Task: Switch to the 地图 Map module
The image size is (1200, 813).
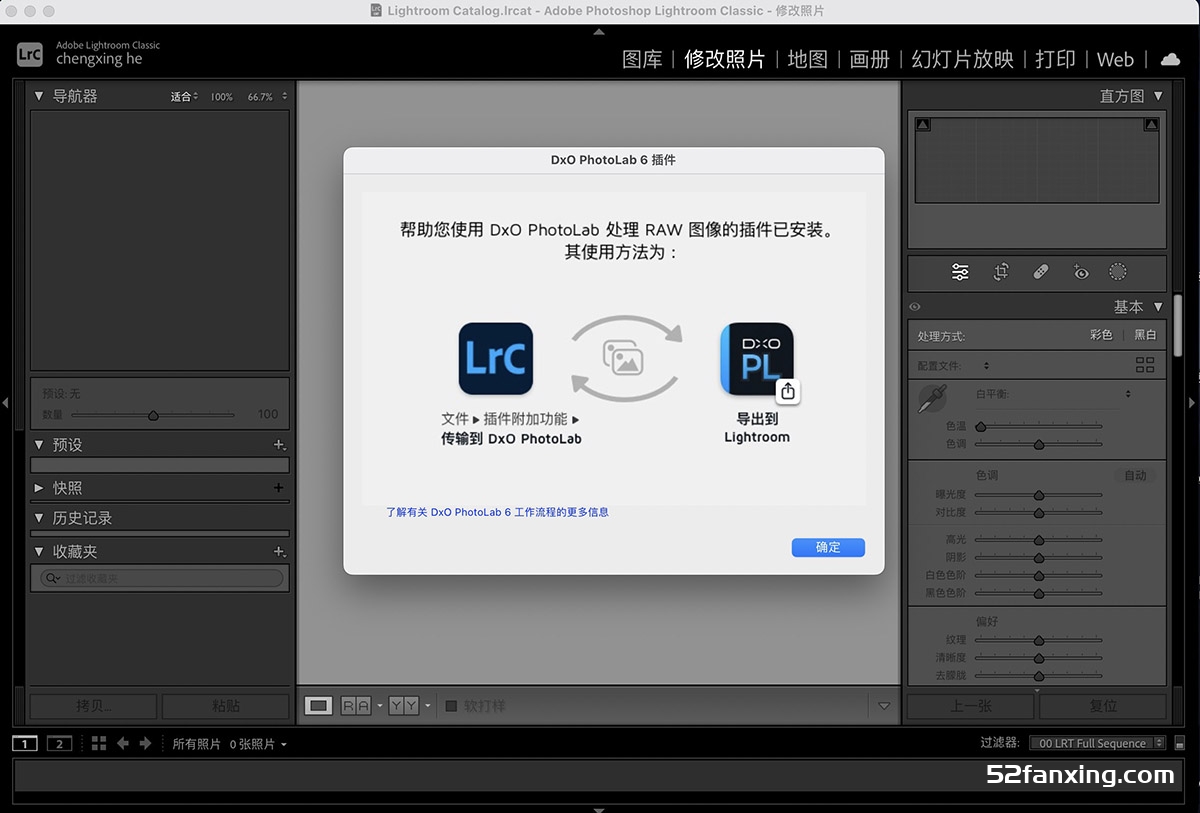Action: pos(808,59)
